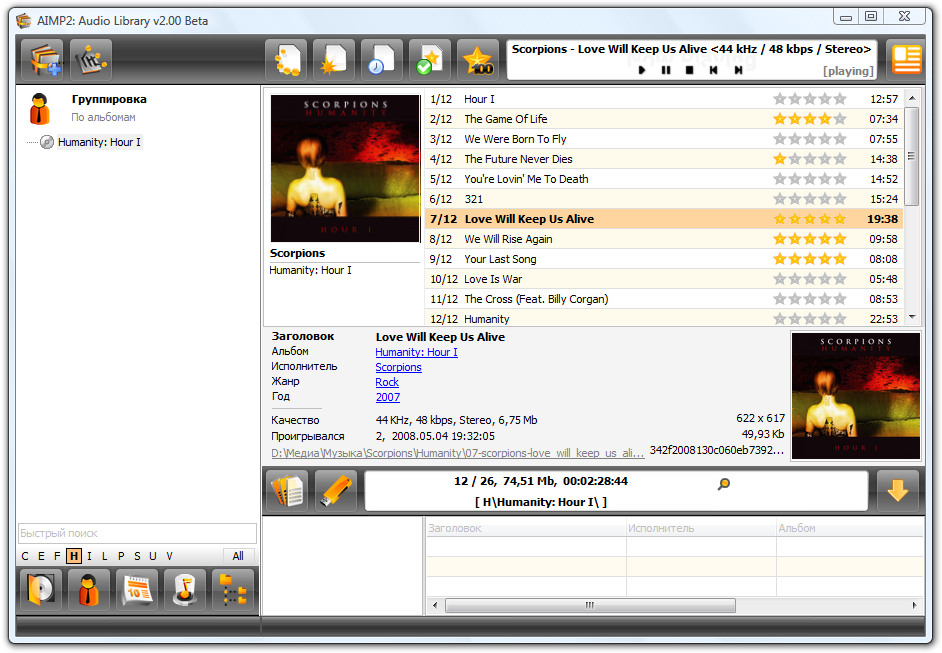
Task: Open the recently played clock document icon
Action: pos(382,60)
